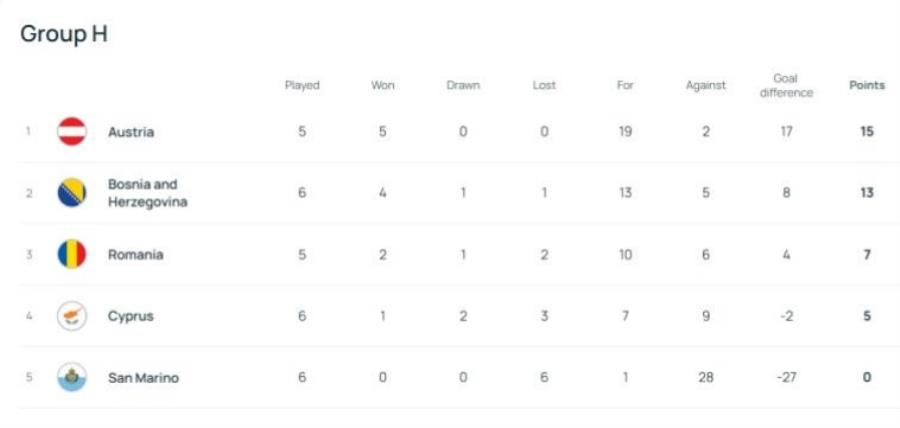Viewport: 900px width, 428px height.
Task: Click the Points column header
Action: (x=867, y=85)
